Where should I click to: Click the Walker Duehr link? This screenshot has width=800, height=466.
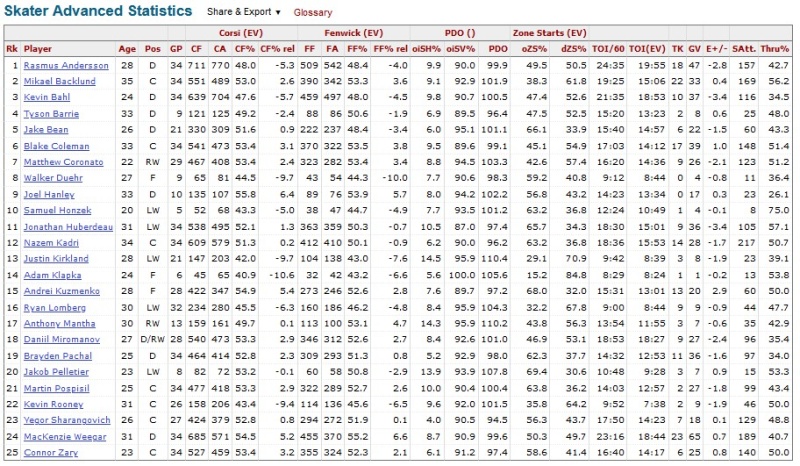(x=53, y=178)
